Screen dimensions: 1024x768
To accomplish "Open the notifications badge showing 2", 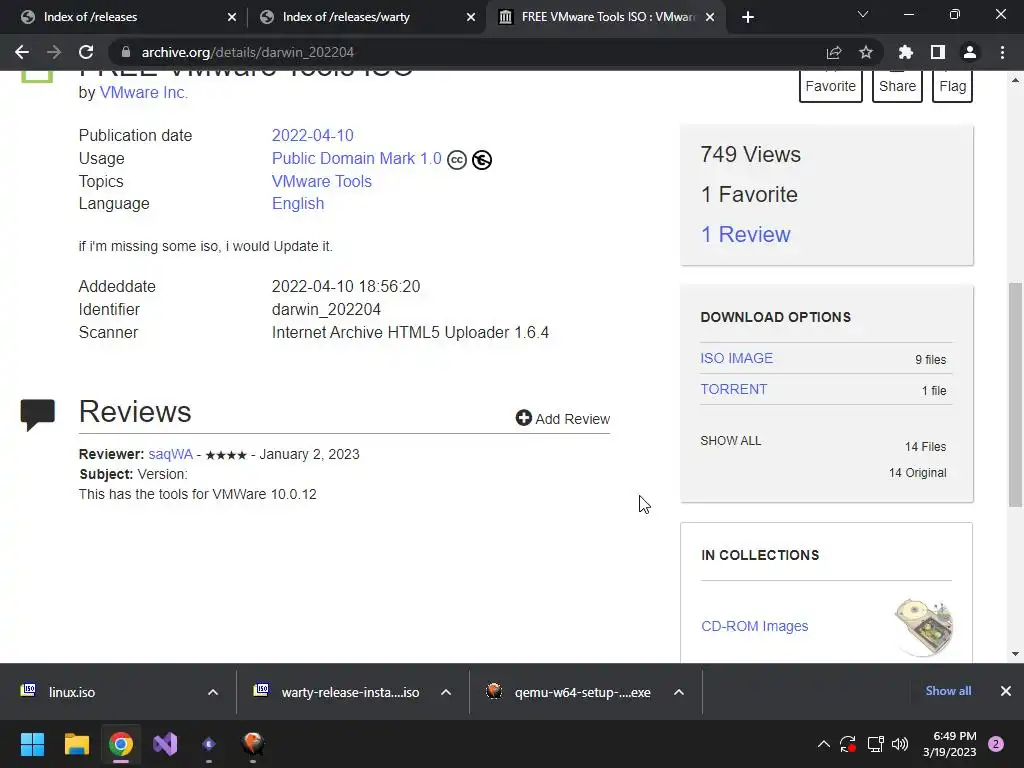I will (996, 744).
